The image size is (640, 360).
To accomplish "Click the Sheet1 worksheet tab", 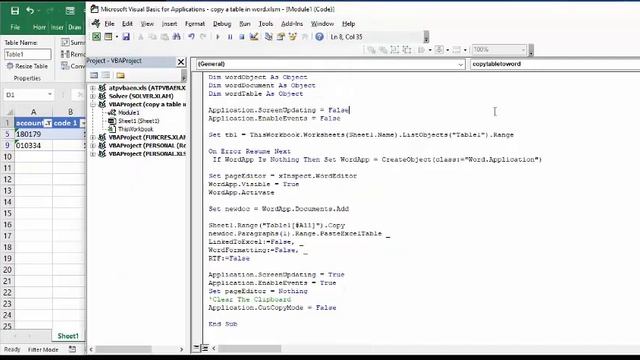I will 68,336.
